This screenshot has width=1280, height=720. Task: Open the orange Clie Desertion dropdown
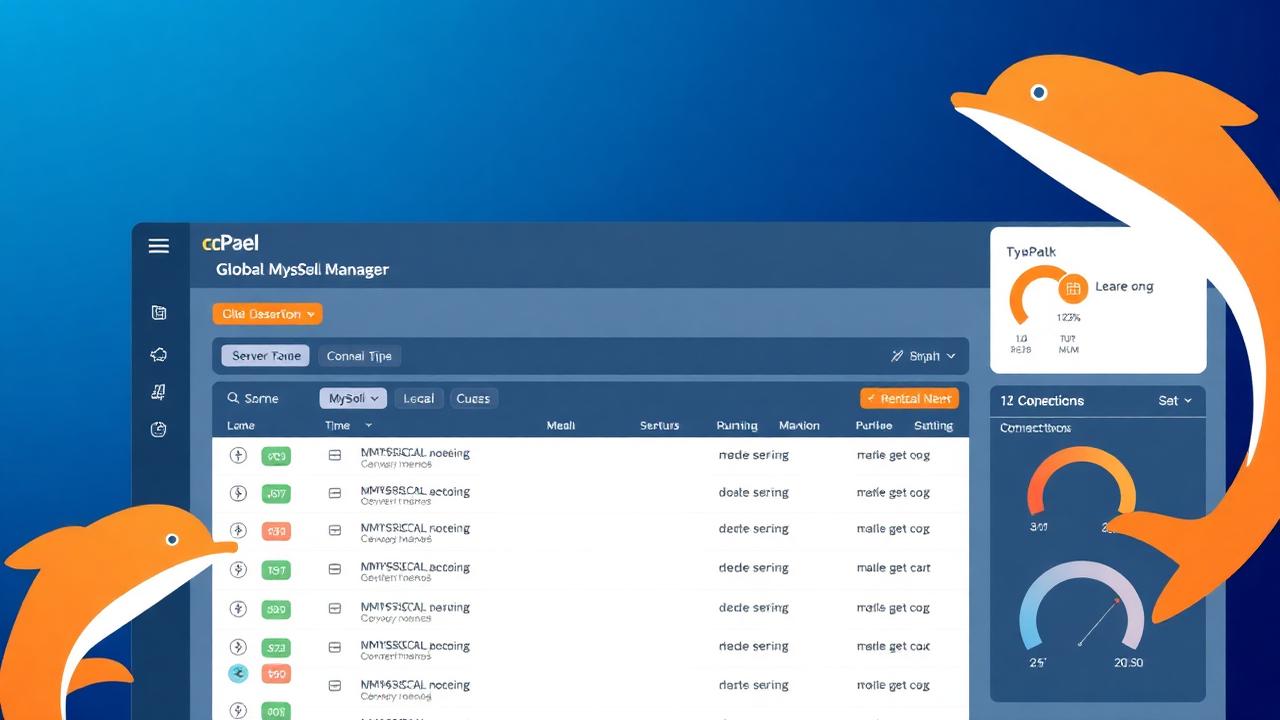coord(267,314)
